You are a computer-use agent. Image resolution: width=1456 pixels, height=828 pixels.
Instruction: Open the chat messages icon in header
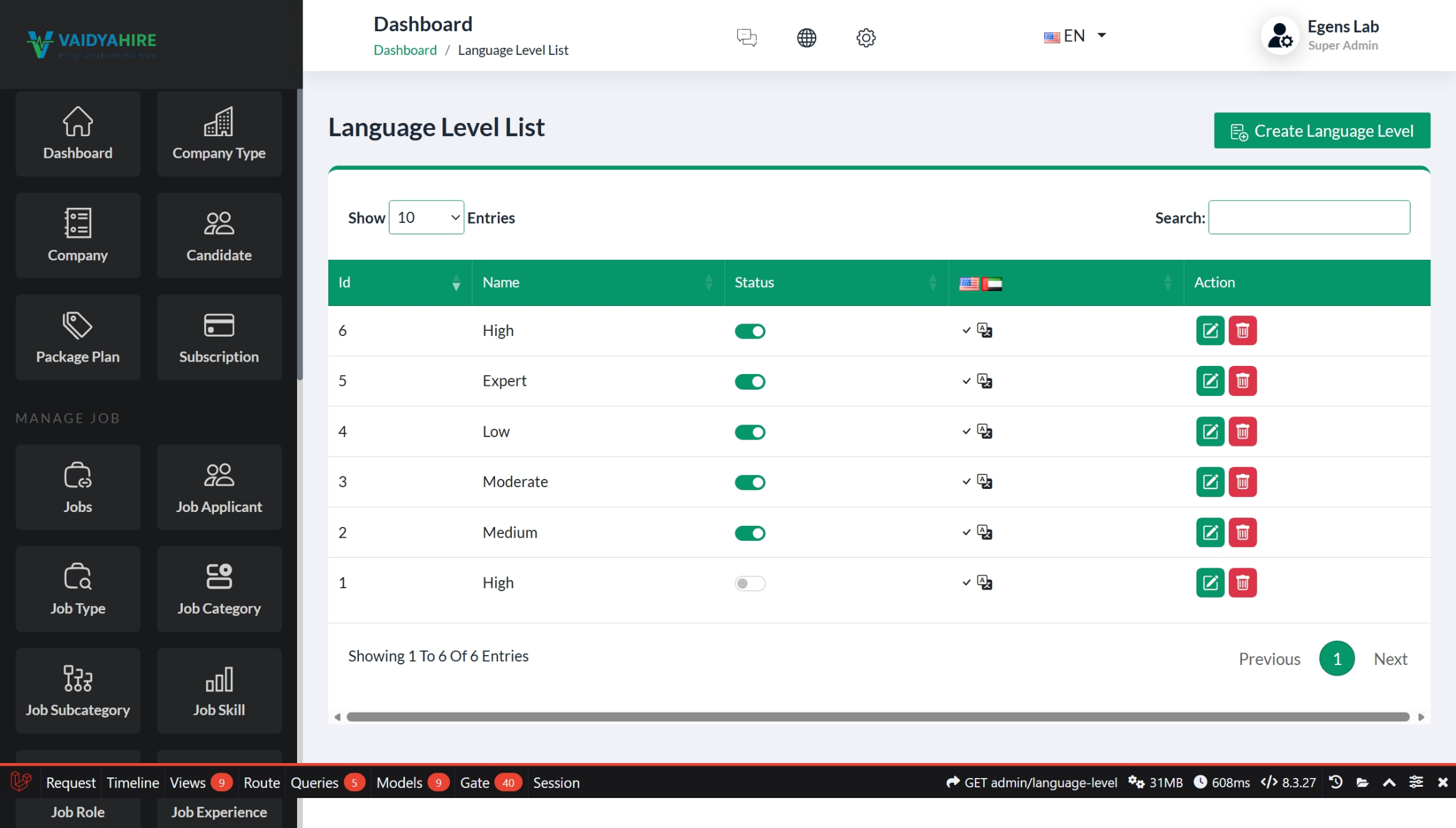tap(746, 37)
